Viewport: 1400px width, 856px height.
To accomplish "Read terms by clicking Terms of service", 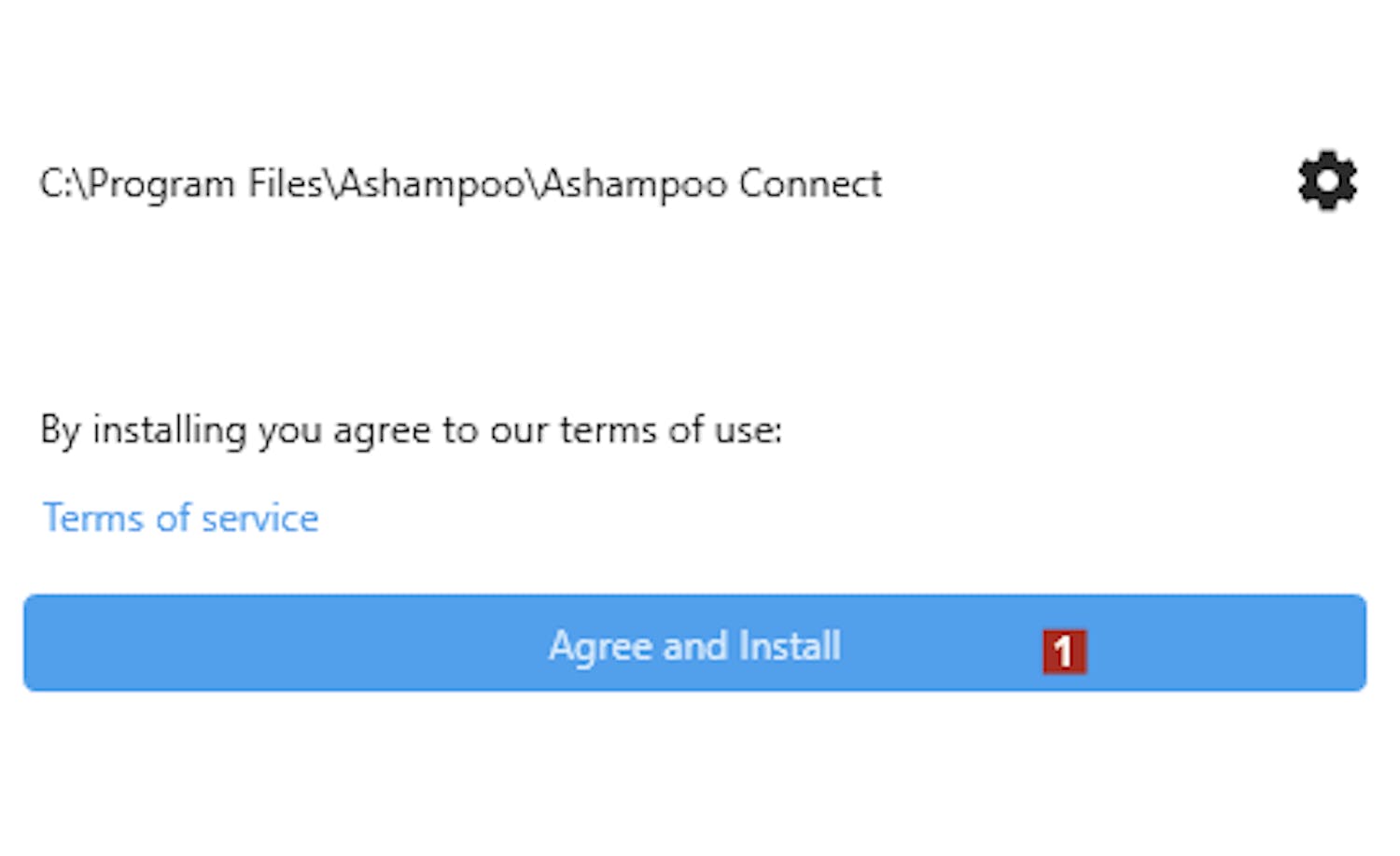I will (181, 518).
